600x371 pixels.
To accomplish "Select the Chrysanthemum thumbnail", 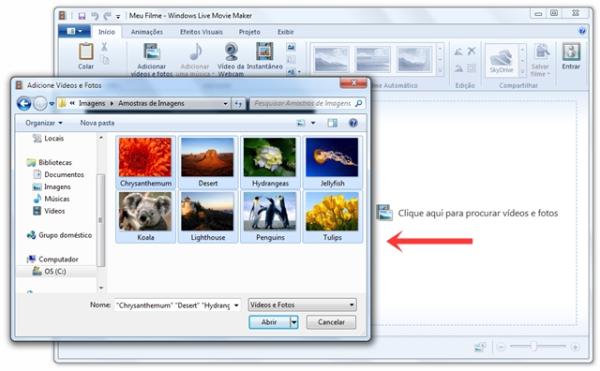I will click(x=145, y=162).
